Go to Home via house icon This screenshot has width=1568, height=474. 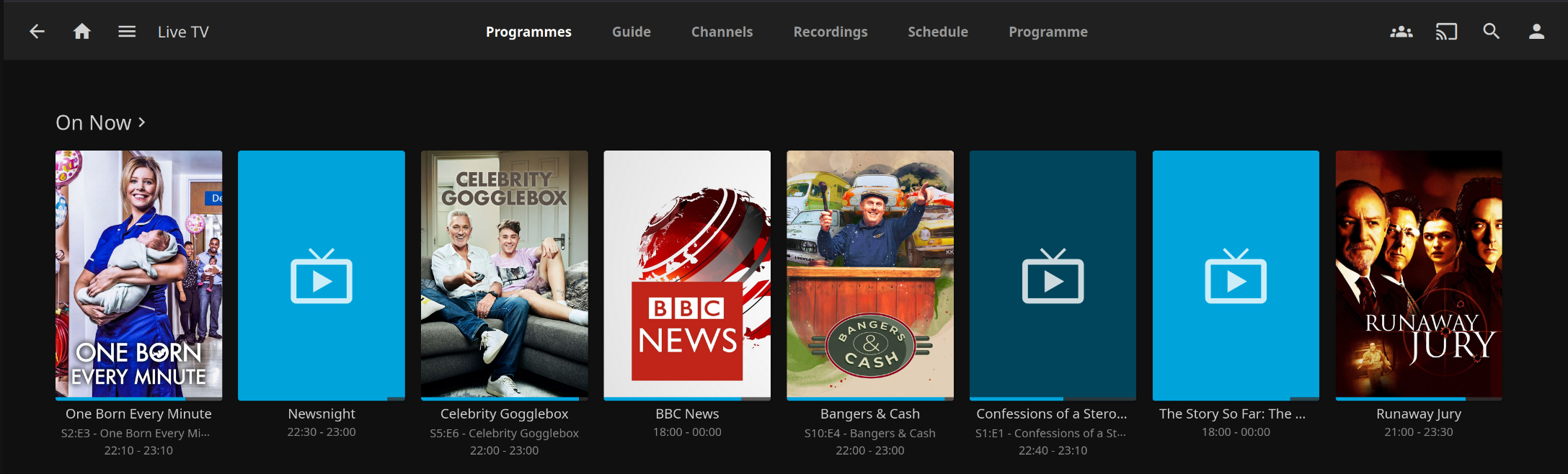pyautogui.click(x=82, y=32)
